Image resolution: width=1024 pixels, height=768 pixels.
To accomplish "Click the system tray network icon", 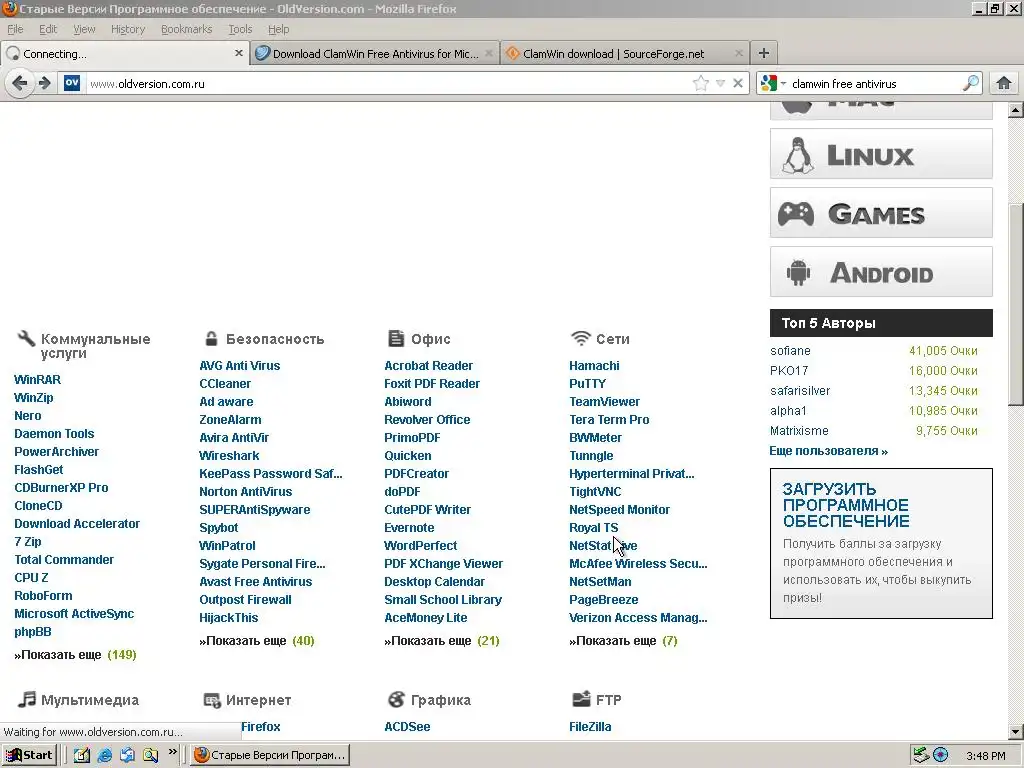I will [x=921, y=755].
